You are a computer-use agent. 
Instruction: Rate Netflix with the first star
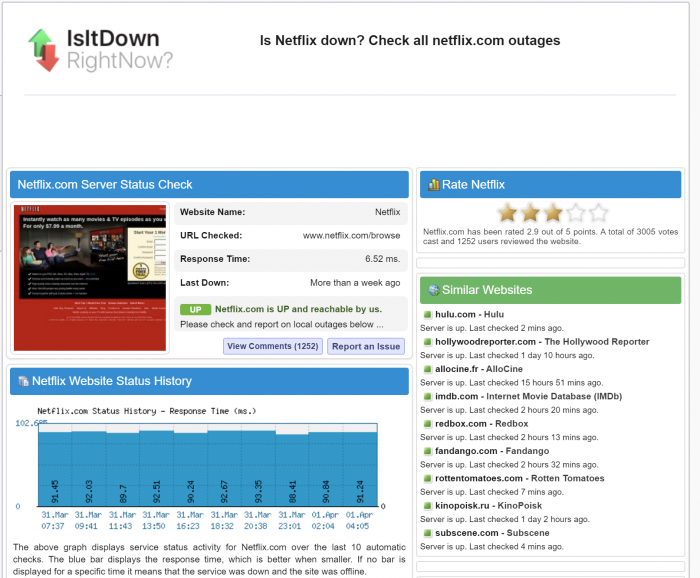click(x=508, y=212)
